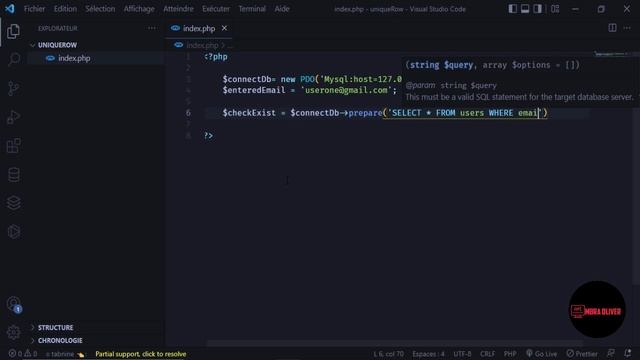The width and height of the screenshot is (640, 360).
Task: Open the layers stack icon in activity bar
Action: [x=13, y=203]
